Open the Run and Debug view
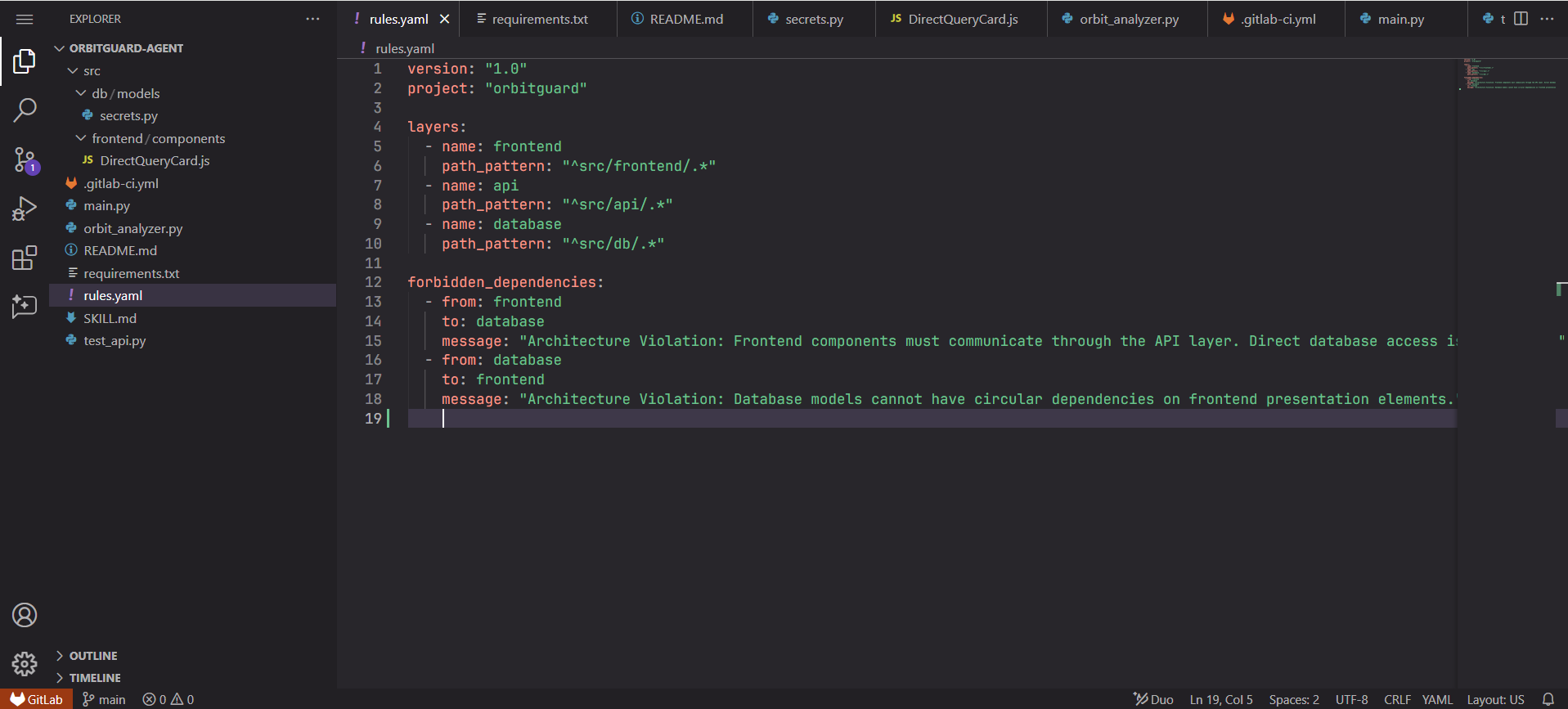The height and width of the screenshot is (709, 1568). pos(25,209)
